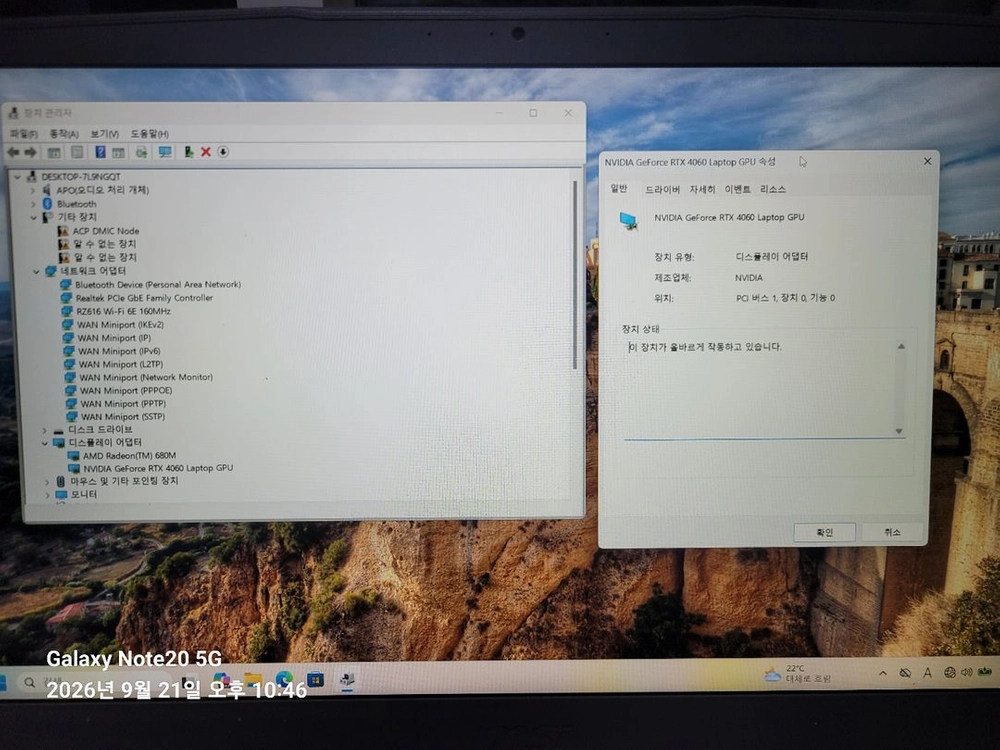Collapse the 기타 장치 category

click(x=34, y=217)
